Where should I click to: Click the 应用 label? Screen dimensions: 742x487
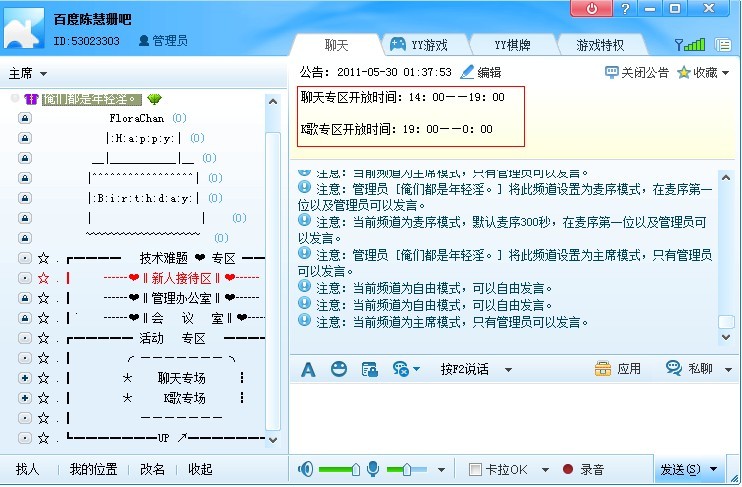[x=628, y=368]
